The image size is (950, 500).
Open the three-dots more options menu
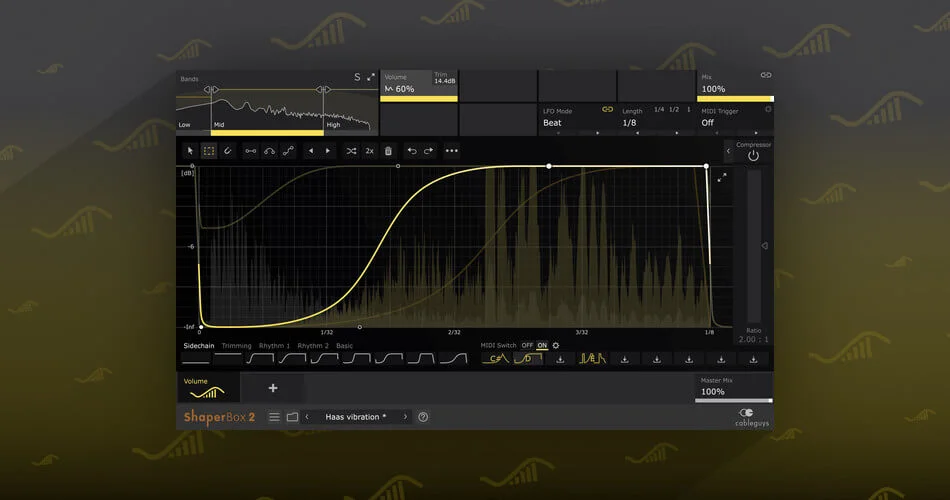(x=452, y=151)
